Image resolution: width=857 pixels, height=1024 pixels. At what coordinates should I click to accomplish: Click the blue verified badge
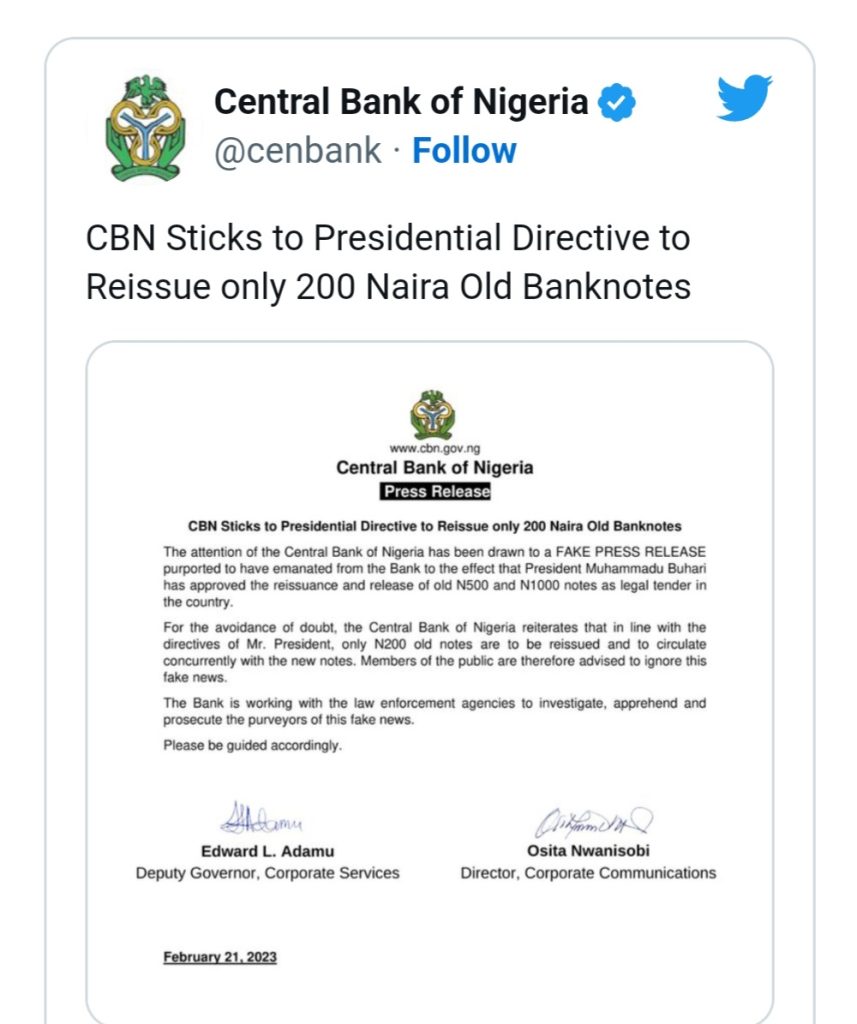click(x=616, y=102)
